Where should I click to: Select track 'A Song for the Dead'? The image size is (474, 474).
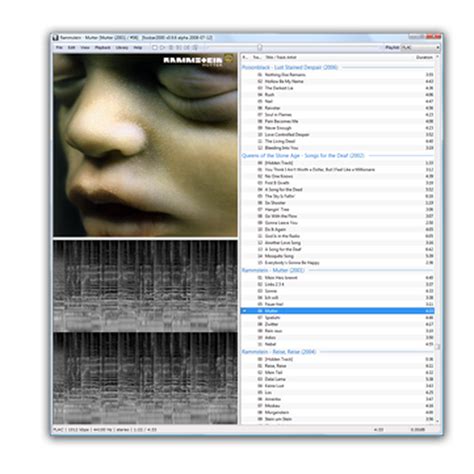[337, 190]
